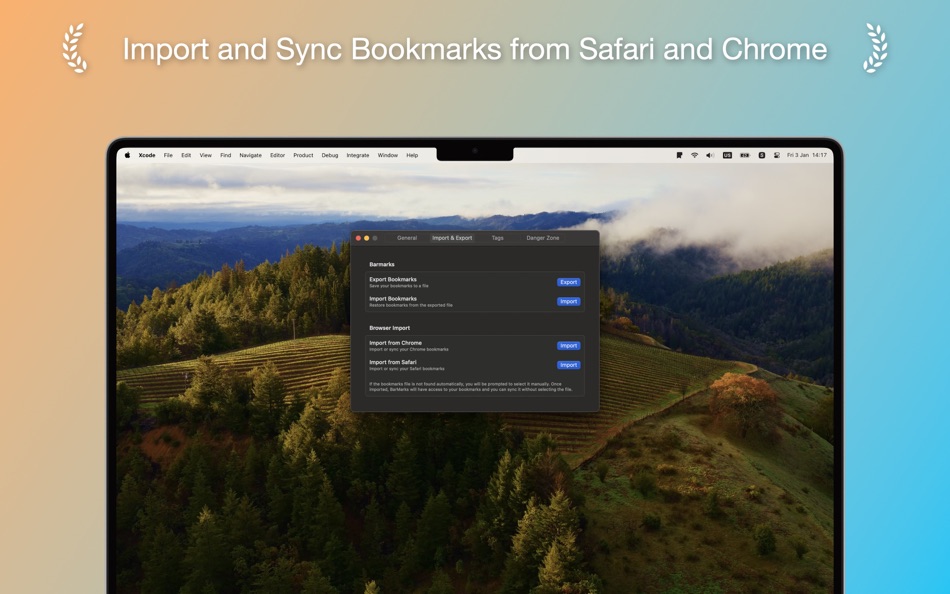Click the Import from Safari row label

click(393, 362)
